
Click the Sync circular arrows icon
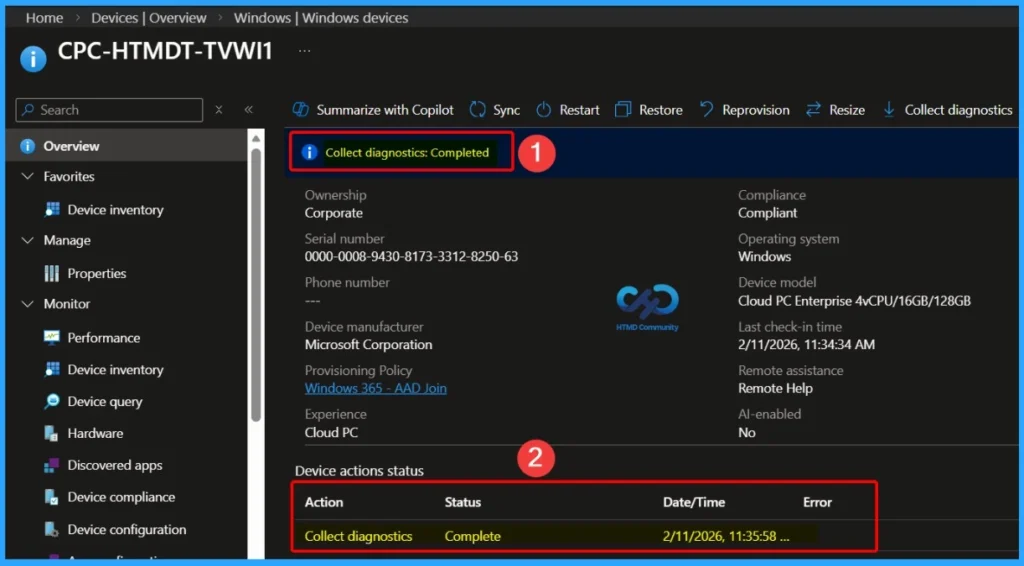tap(477, 110)
